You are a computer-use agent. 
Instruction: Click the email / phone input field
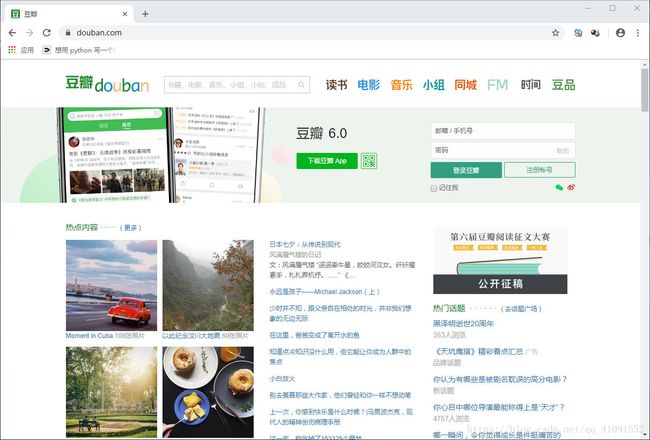503,131
